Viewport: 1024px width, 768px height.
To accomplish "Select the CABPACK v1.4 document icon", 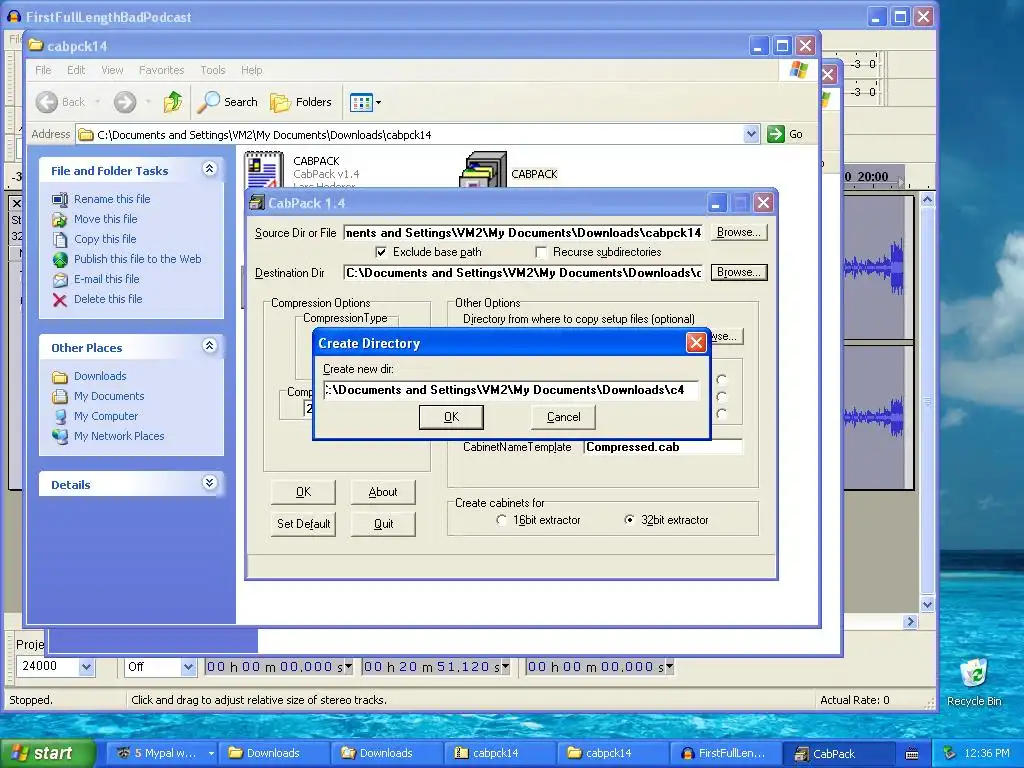I will point(264,170).
